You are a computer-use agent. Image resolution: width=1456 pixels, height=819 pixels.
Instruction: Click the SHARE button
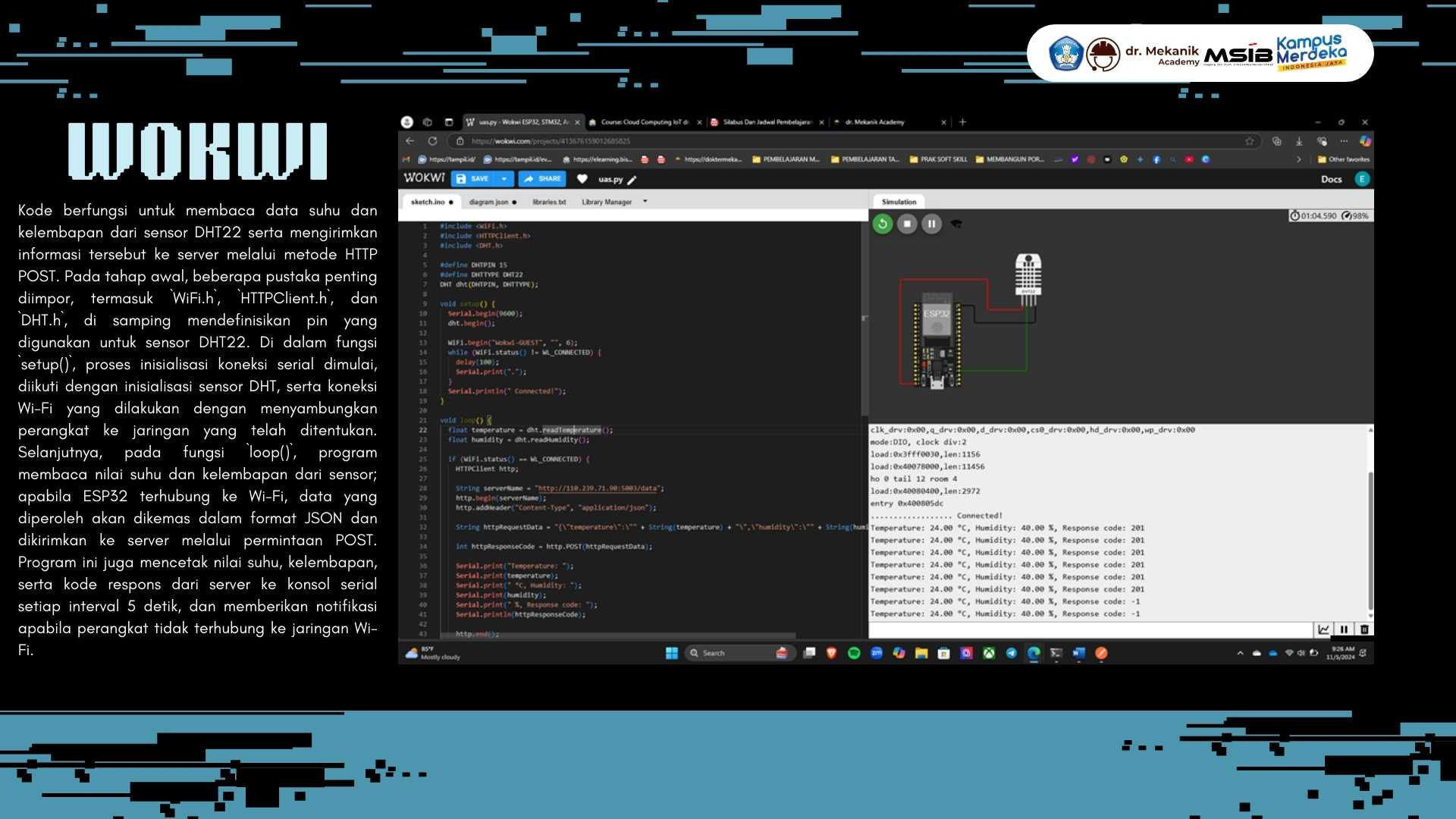542,179
